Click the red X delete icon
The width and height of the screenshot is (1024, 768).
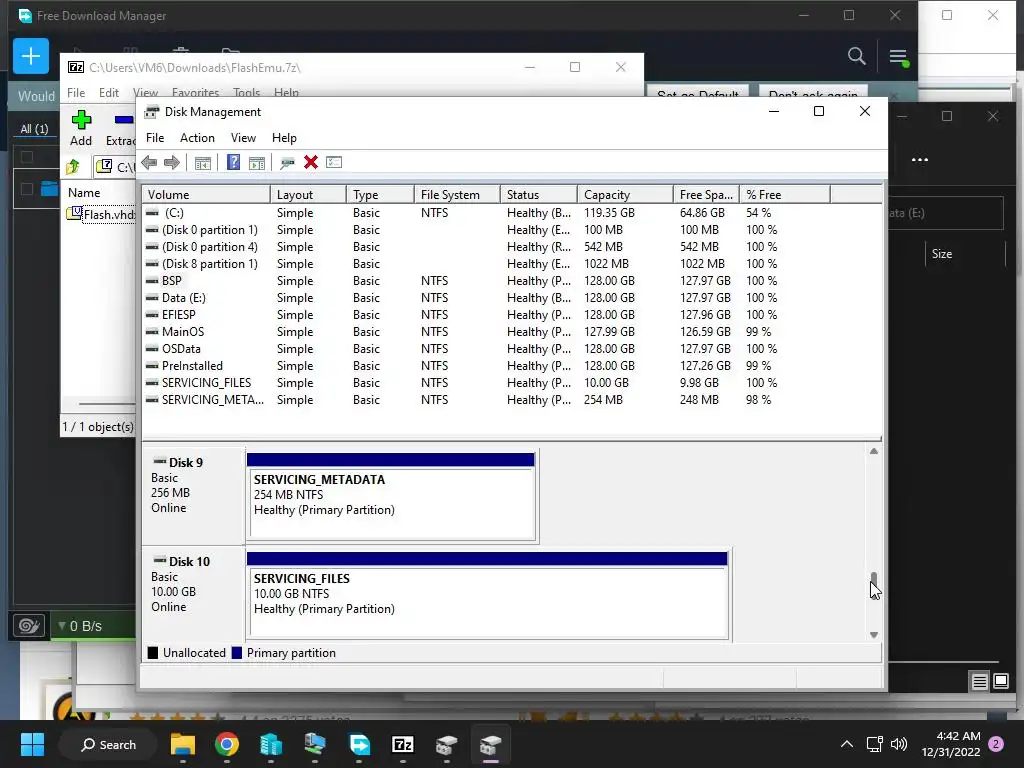(311, 163)
